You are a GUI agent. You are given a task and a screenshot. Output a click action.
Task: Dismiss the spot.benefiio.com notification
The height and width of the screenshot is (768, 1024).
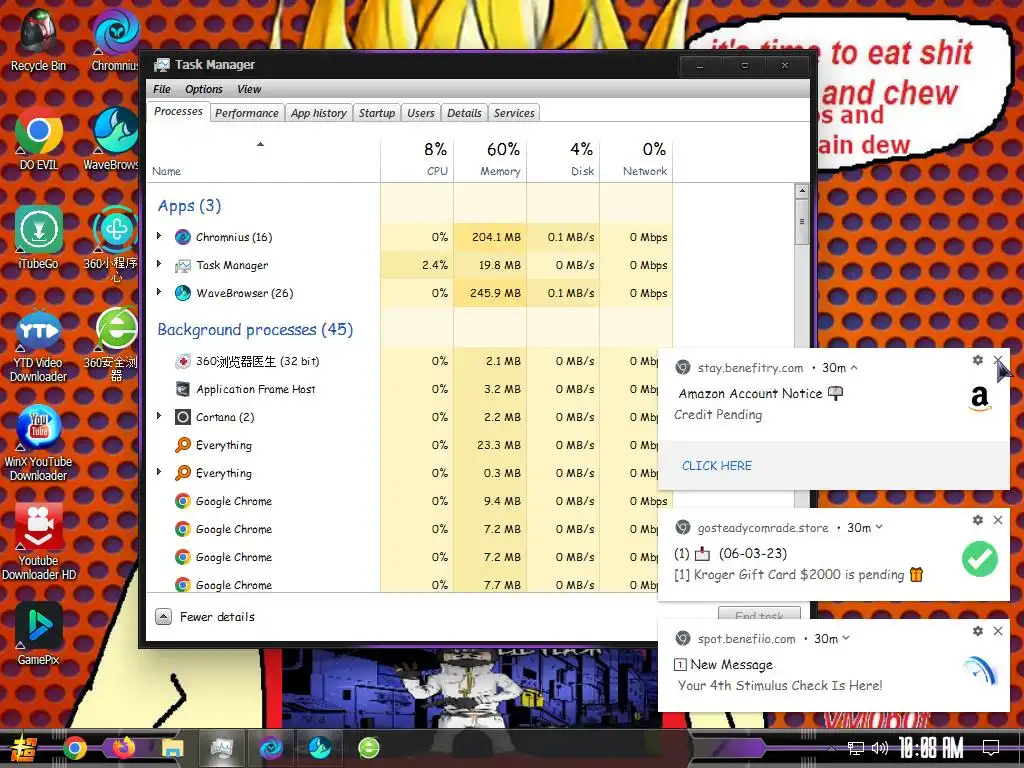998,631
